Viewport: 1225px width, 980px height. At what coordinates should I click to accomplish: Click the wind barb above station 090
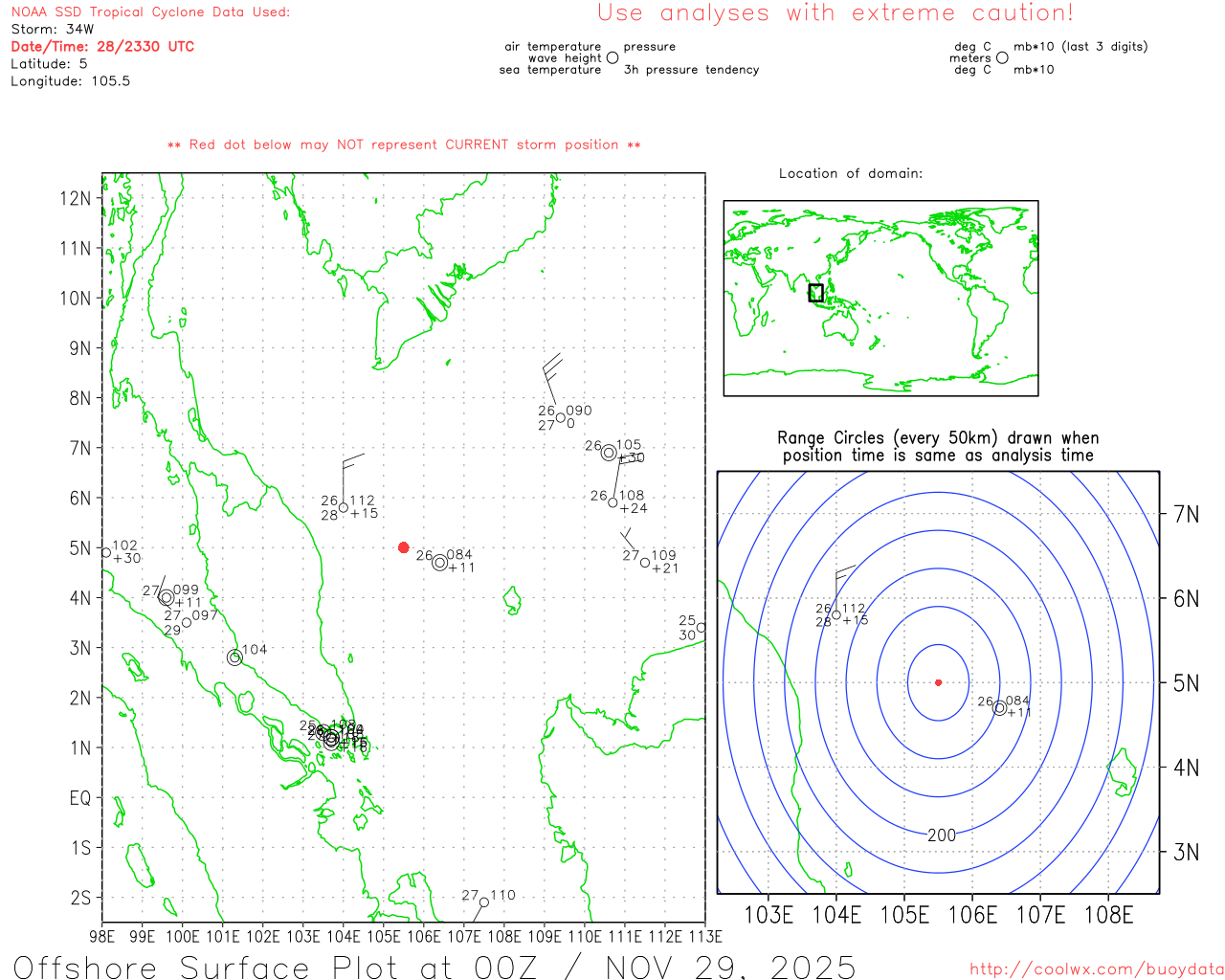coord(552,378)
